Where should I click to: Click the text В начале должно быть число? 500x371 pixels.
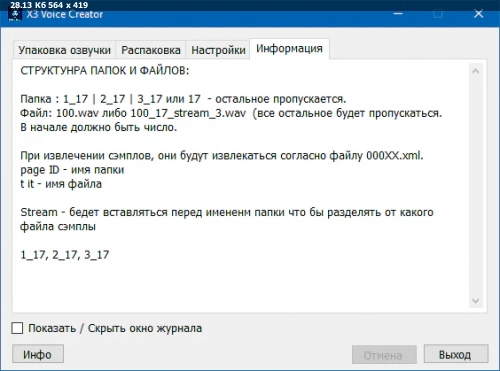pyautogui.click(x=98, y=127)
